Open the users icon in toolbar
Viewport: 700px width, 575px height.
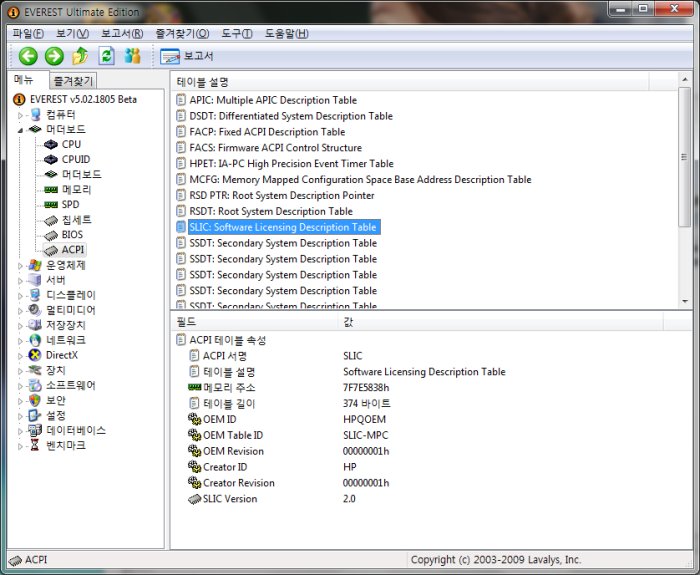pyautogui.click(x=133, y=55)
